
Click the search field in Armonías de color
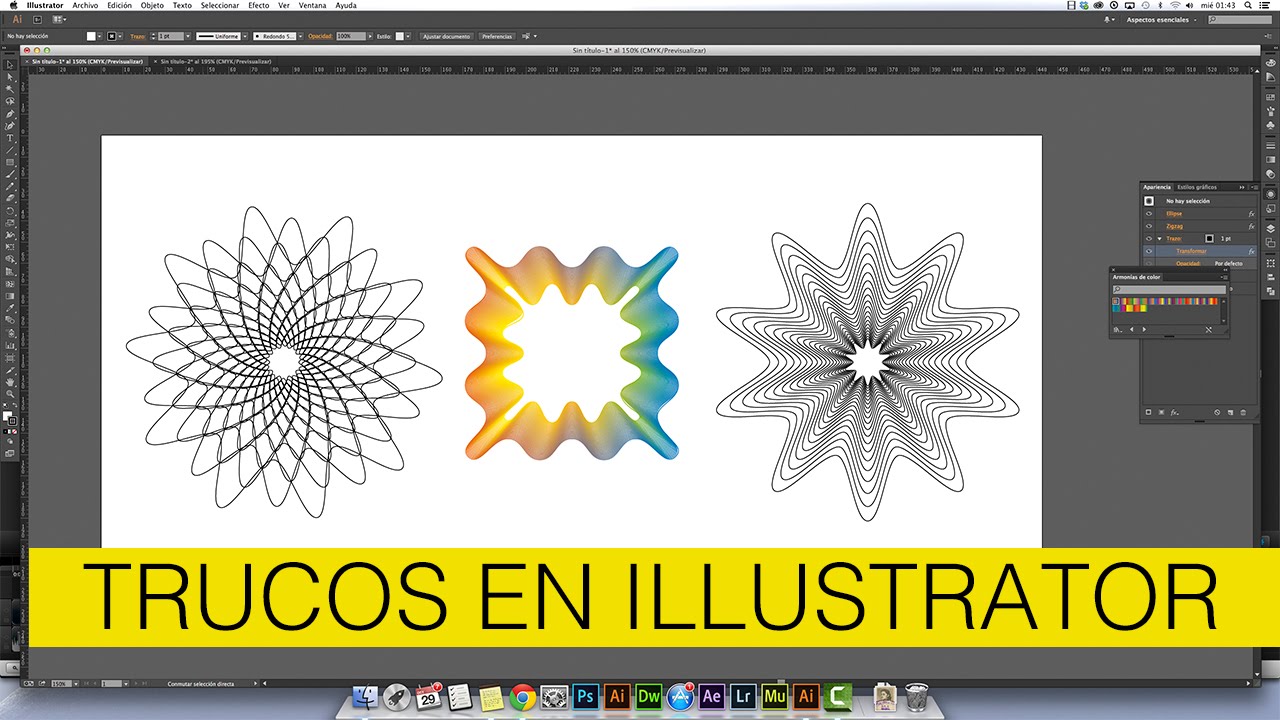[1169, 290]
